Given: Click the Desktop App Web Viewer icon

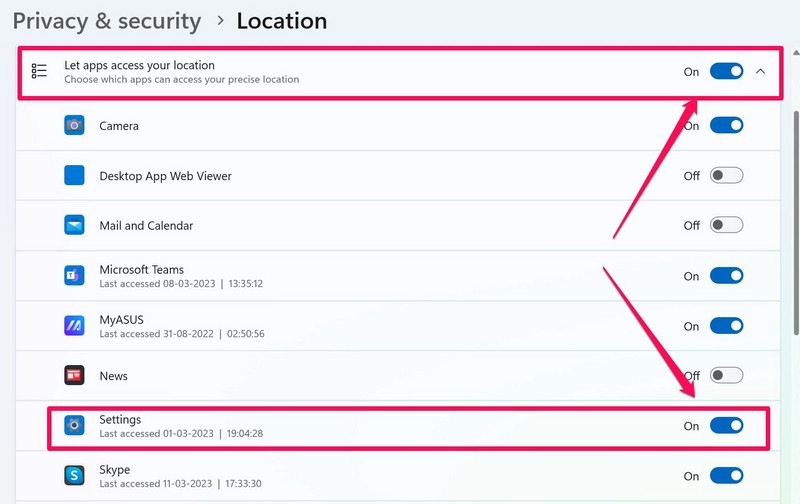Looking at the screenshot, I should point(74,176).
